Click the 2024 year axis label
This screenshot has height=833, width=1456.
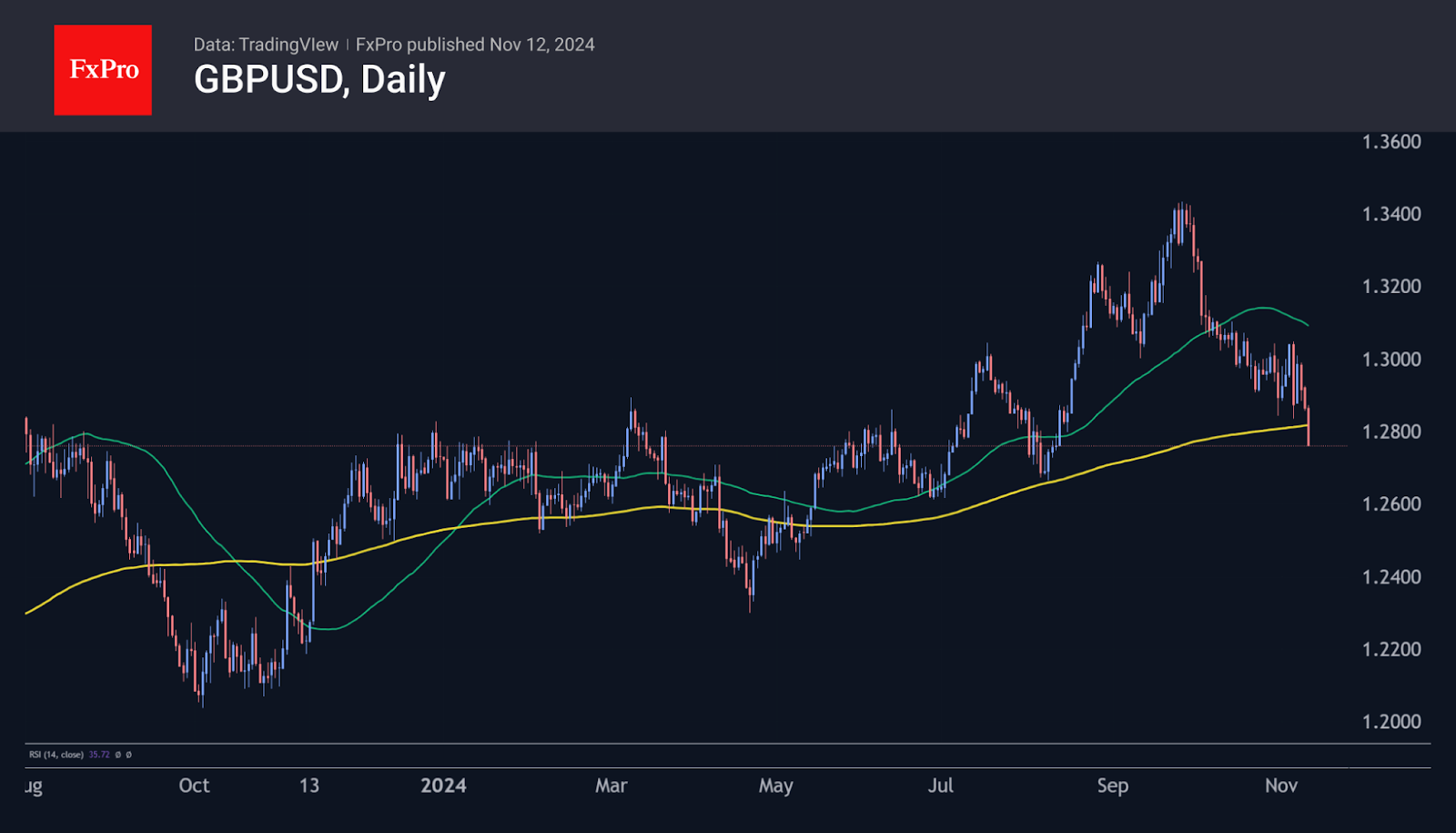pyautogui.click(x=443, y=786)
